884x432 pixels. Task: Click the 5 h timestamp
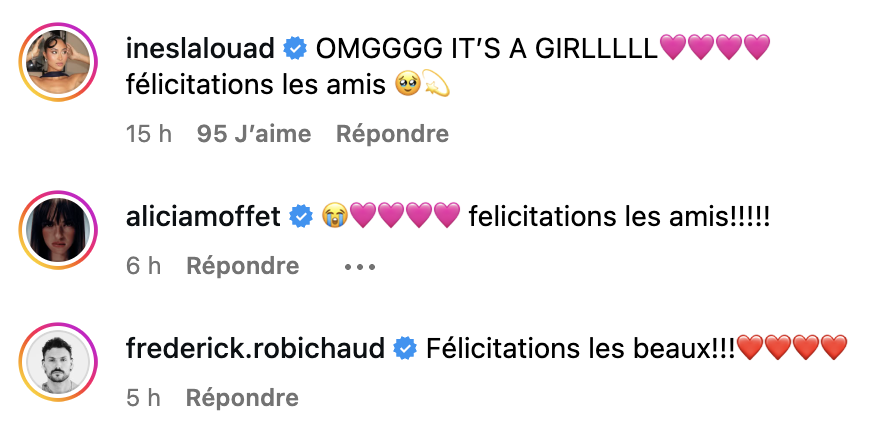[x=142, y=398]
